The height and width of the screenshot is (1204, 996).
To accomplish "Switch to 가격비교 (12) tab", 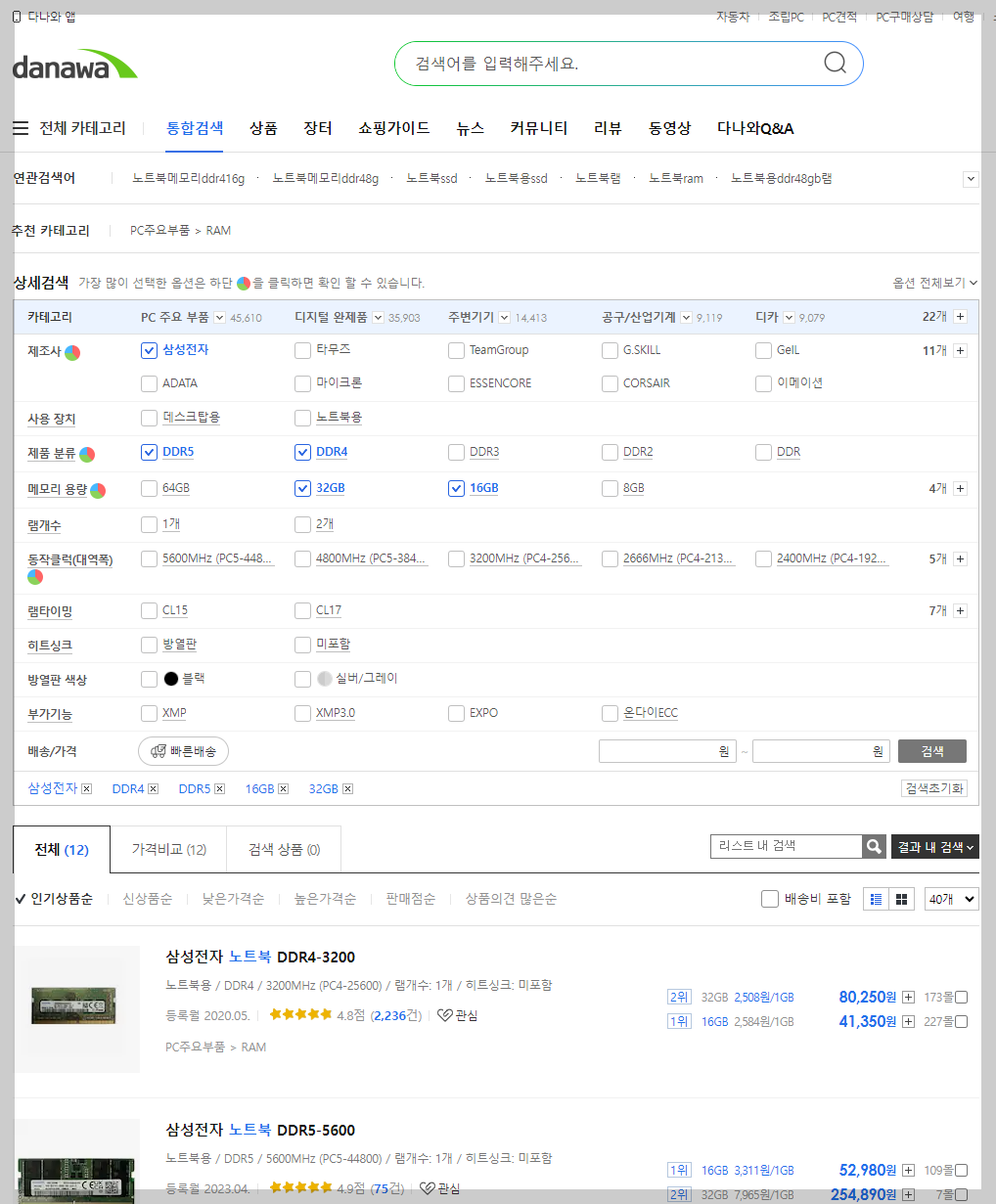I will (169, 850).
